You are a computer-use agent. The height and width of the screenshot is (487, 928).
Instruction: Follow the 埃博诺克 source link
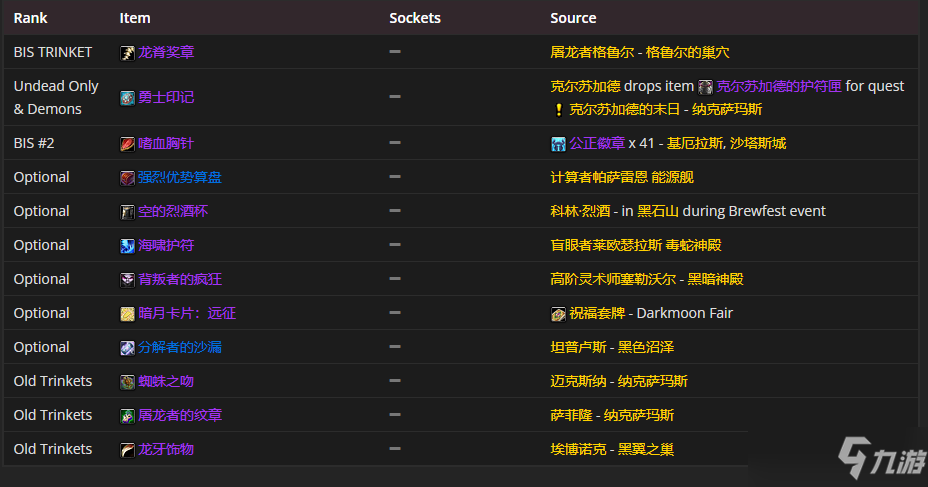(578, 449)
